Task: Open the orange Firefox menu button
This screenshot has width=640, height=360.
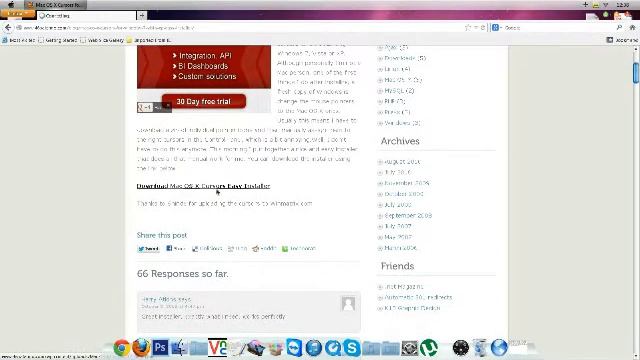Action: pos(17,14)
